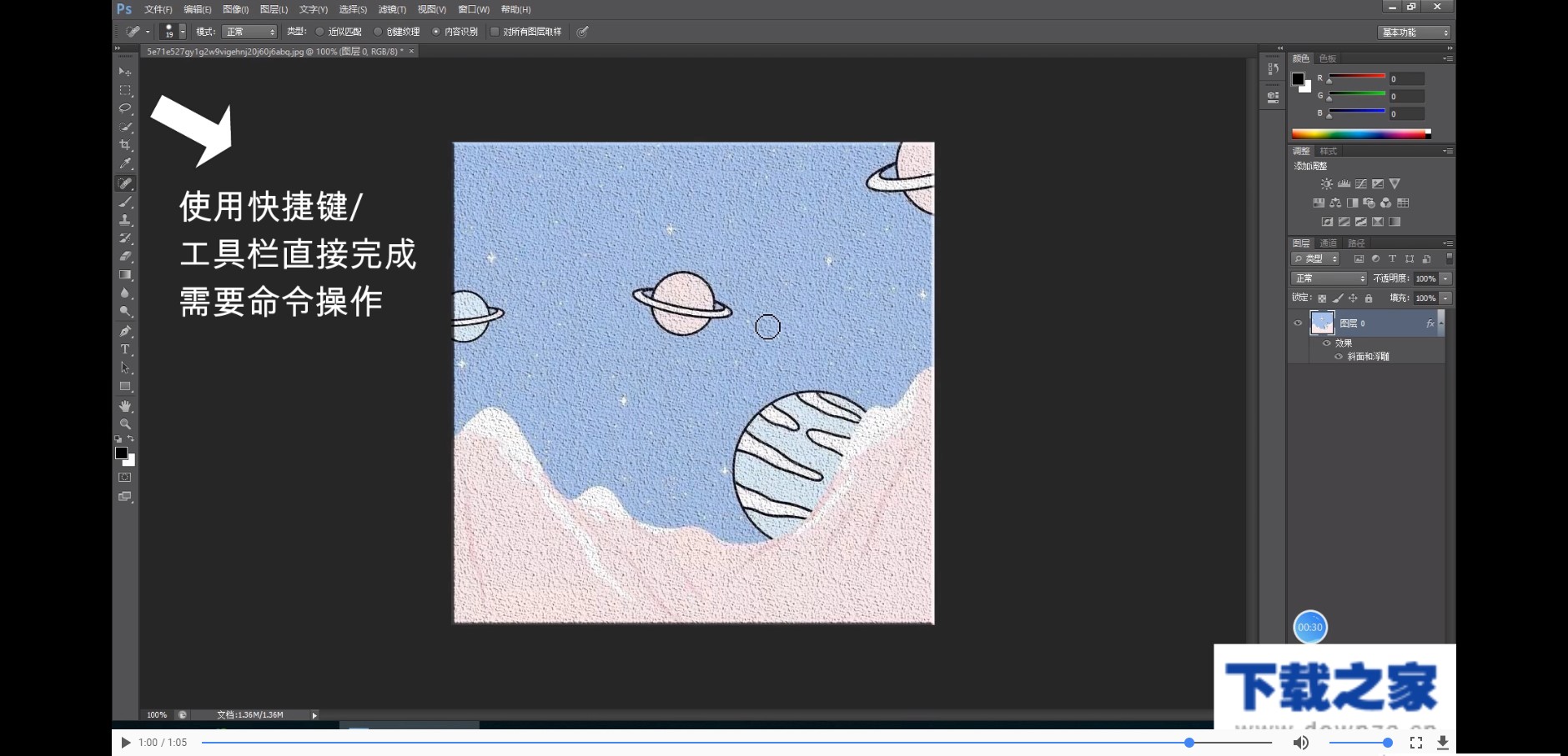Hide 图层 0 using its eye icon

click(x=1298, y=323)
